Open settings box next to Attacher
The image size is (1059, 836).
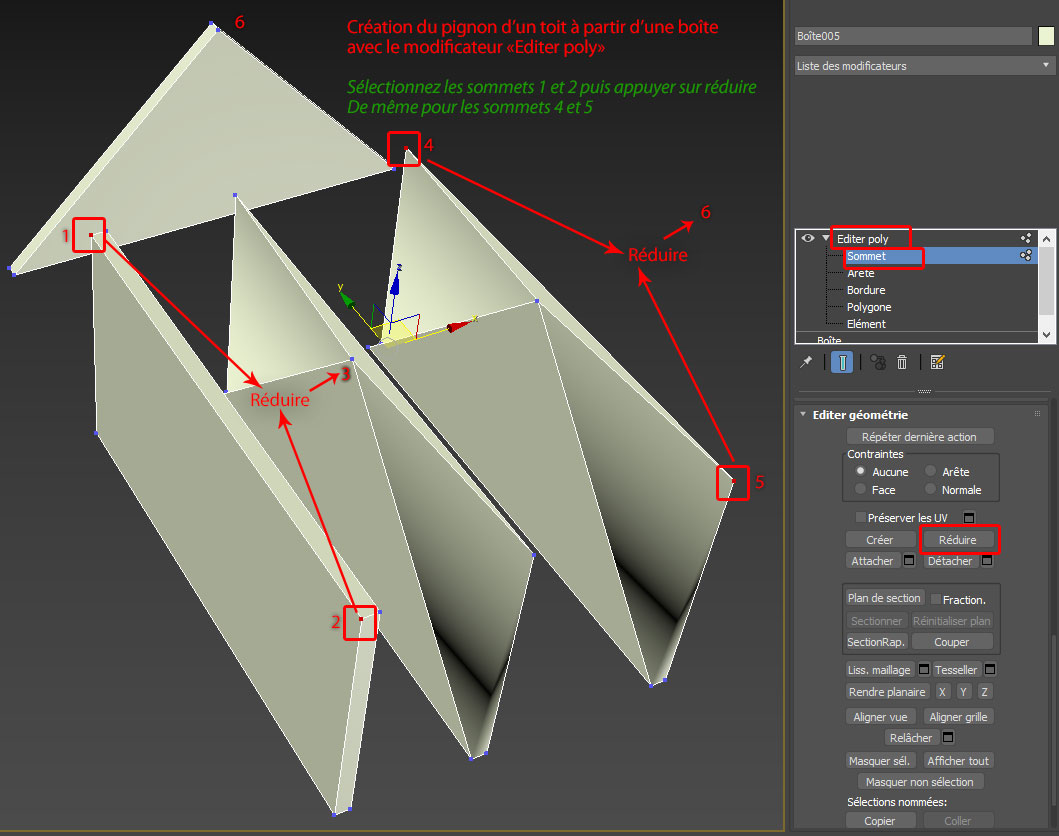pos(908,561)
